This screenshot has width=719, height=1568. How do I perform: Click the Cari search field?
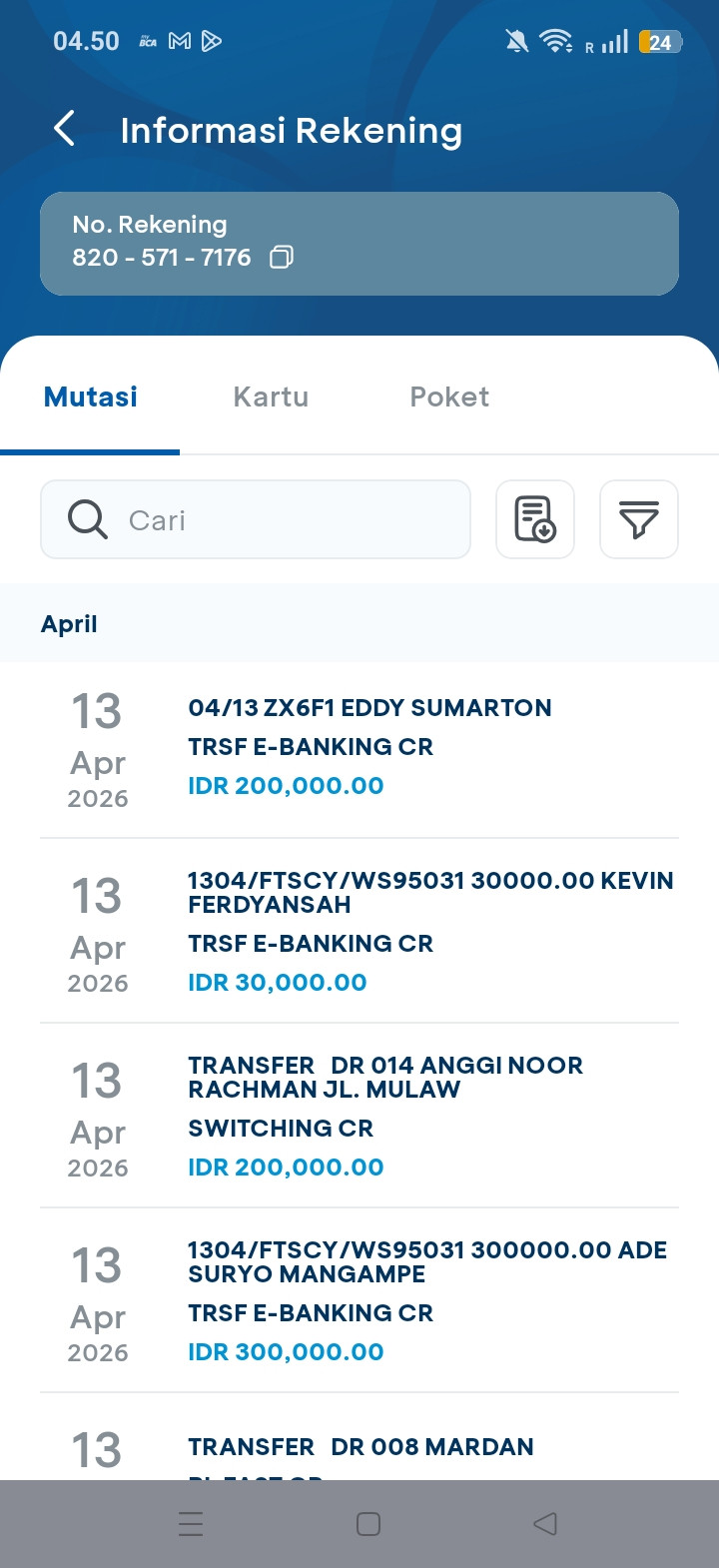(x=290, y=519)
